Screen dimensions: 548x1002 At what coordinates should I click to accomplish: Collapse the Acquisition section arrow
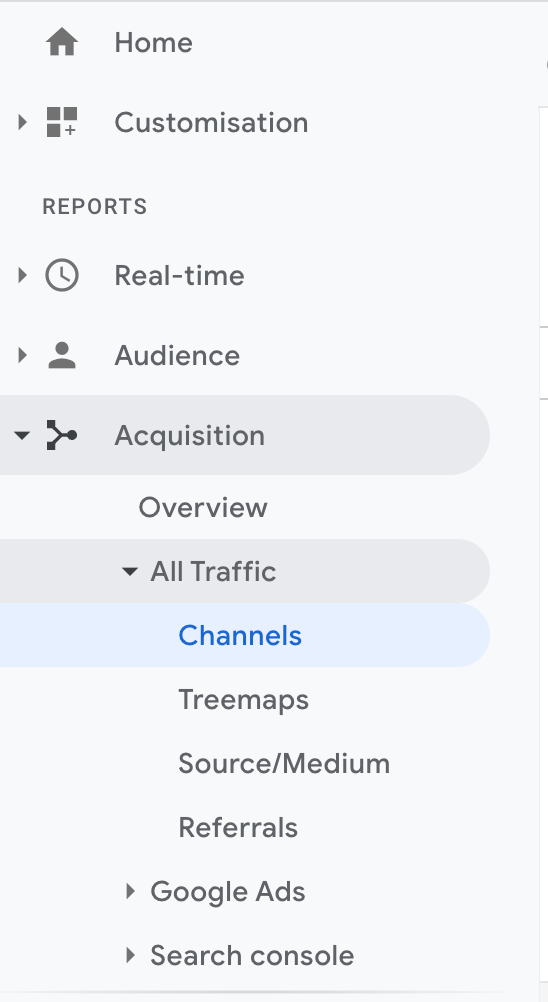coord(22,435)
